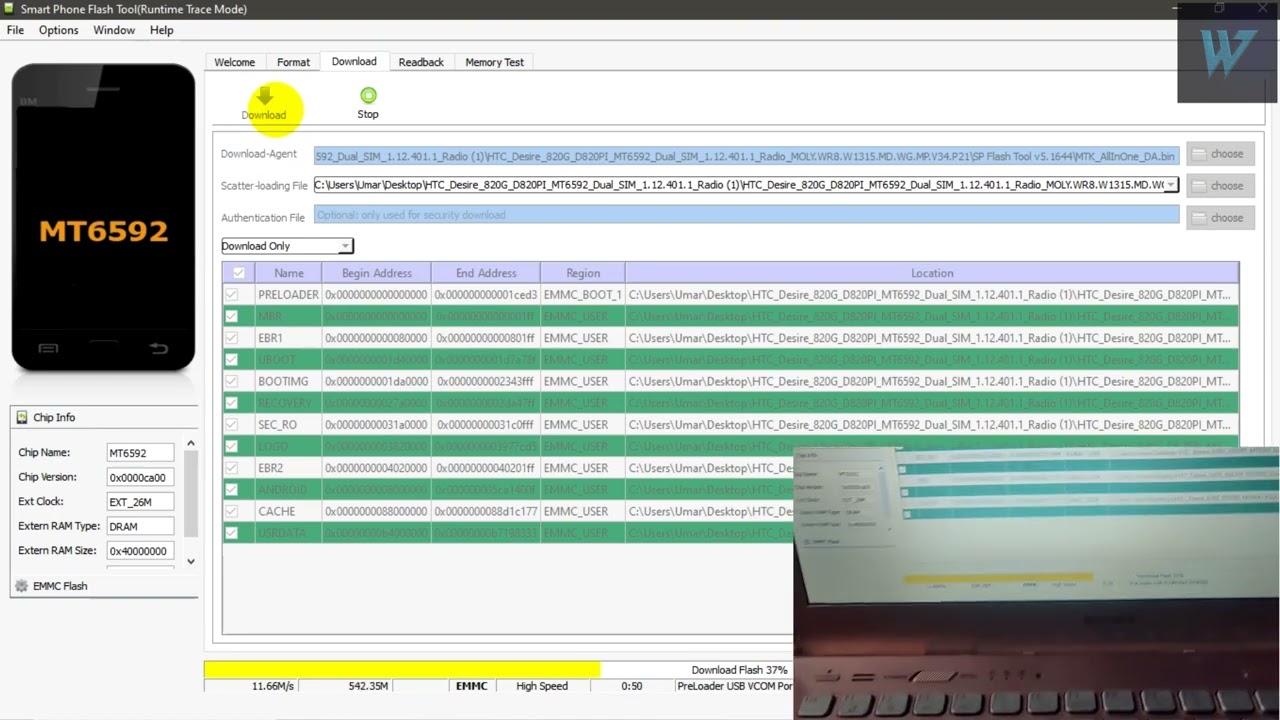
Task: Click the 11.66M/s speed status entry
Action: (273, 686)
